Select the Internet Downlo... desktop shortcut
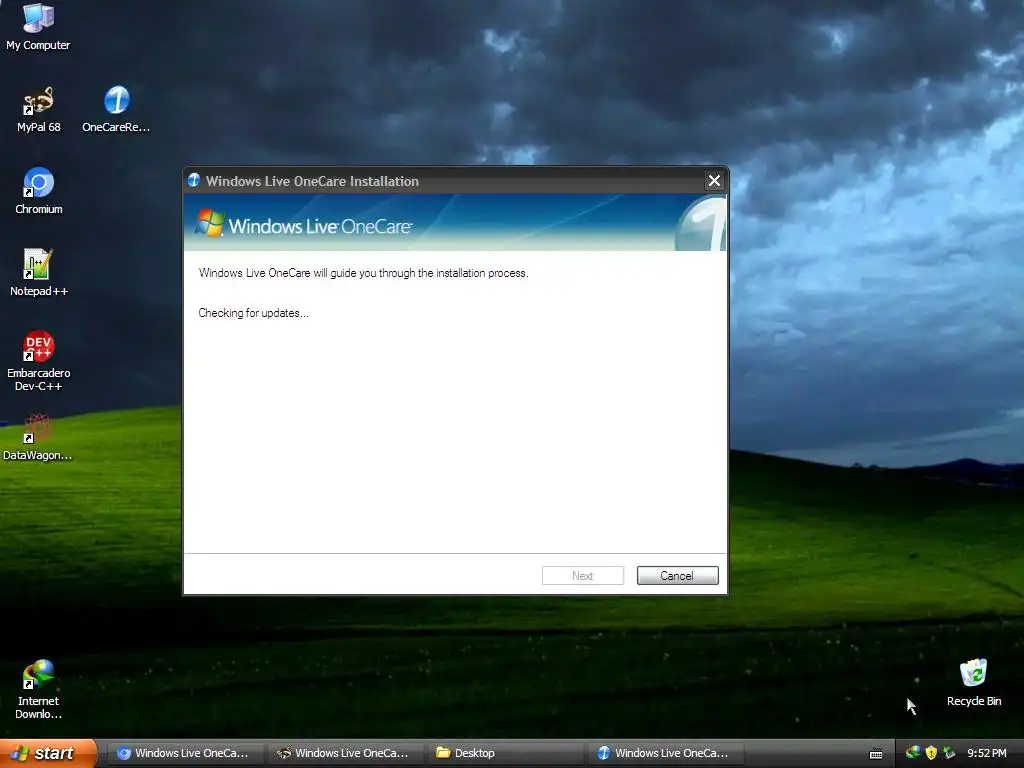The image size is (1024, 768). pyautogui.click(x=39, y=690)
